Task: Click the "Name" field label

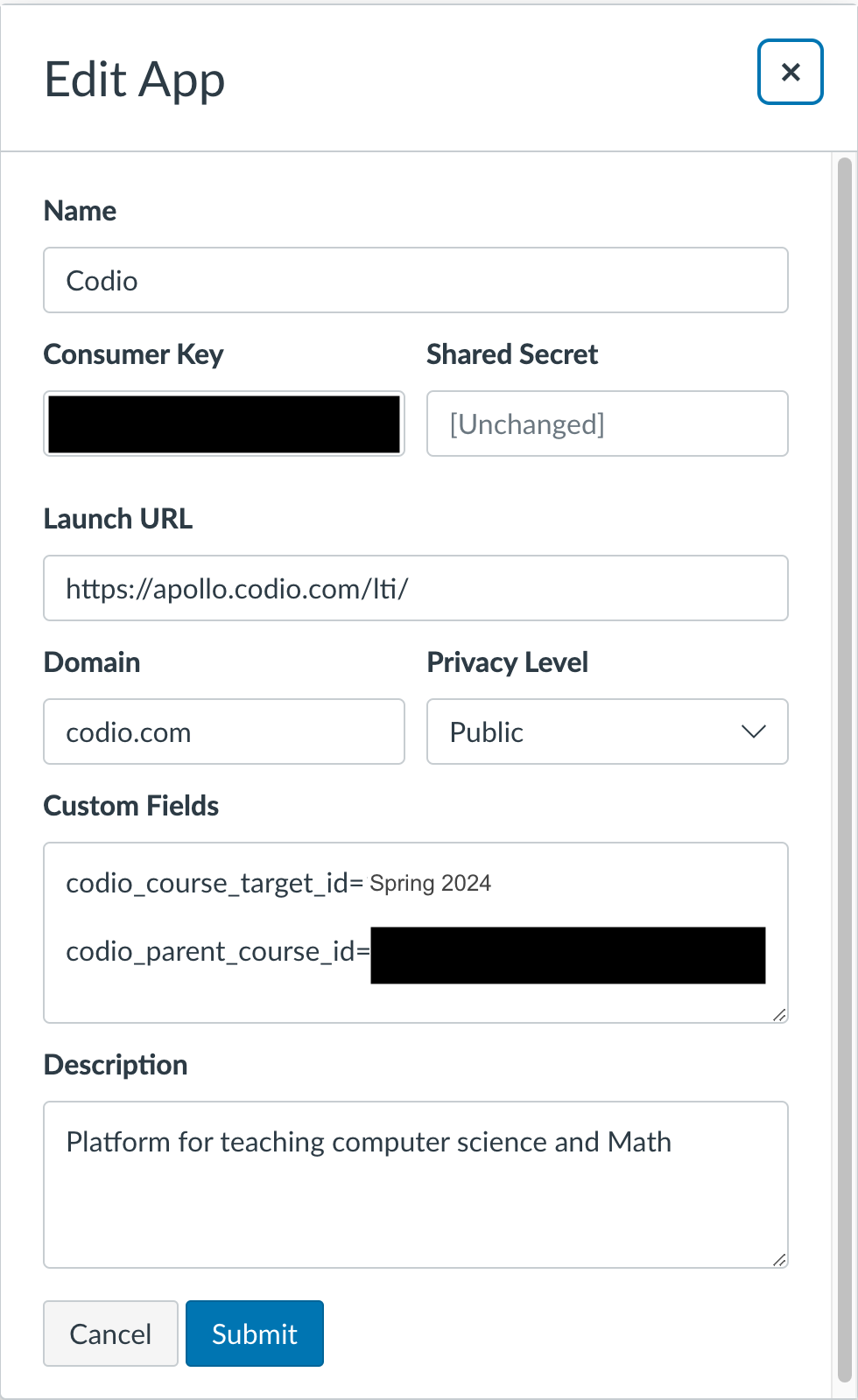Action: pyautogui.click(x=80, y=211)
